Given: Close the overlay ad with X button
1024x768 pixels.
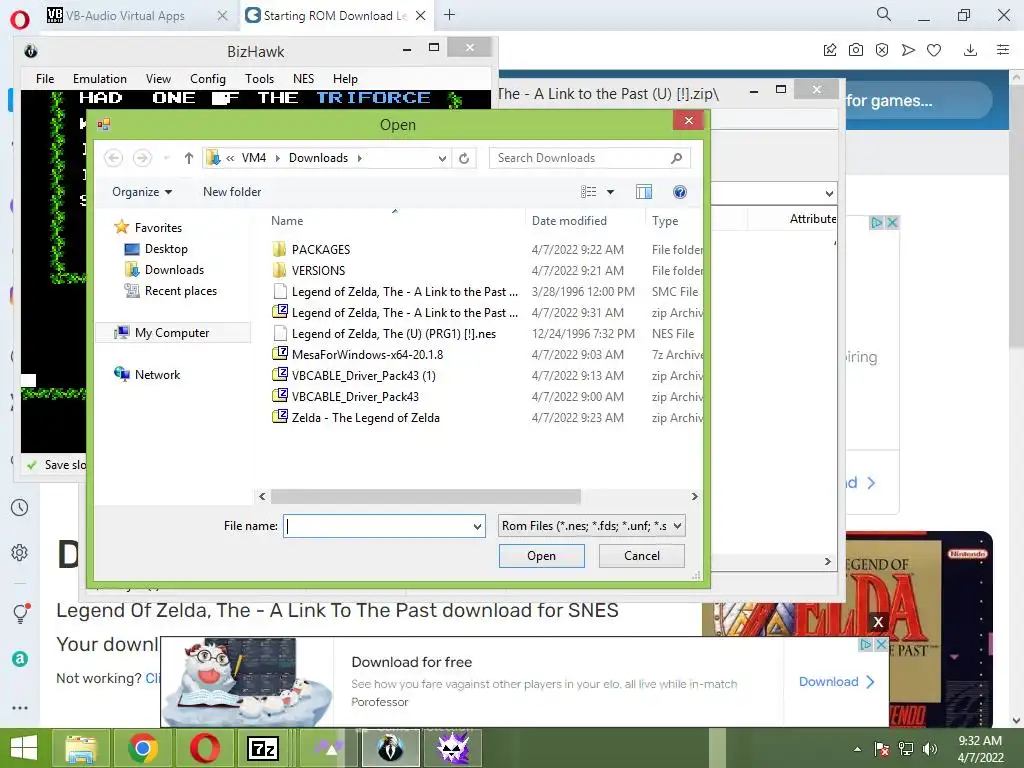Looking at the screenshot, I should [878, 622].
